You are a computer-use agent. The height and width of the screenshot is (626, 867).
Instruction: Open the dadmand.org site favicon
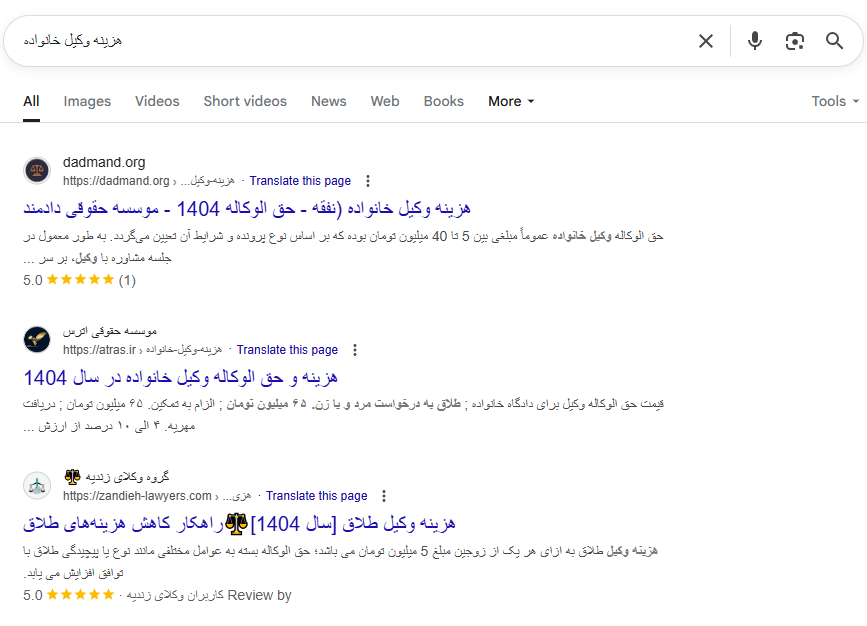pos(37,171)
